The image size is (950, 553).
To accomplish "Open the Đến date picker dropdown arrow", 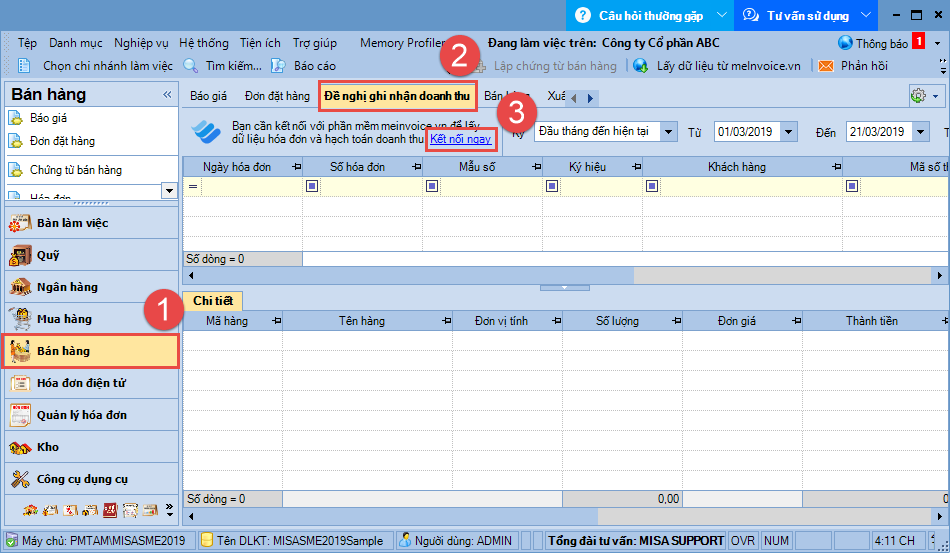I will pos(920,131).
